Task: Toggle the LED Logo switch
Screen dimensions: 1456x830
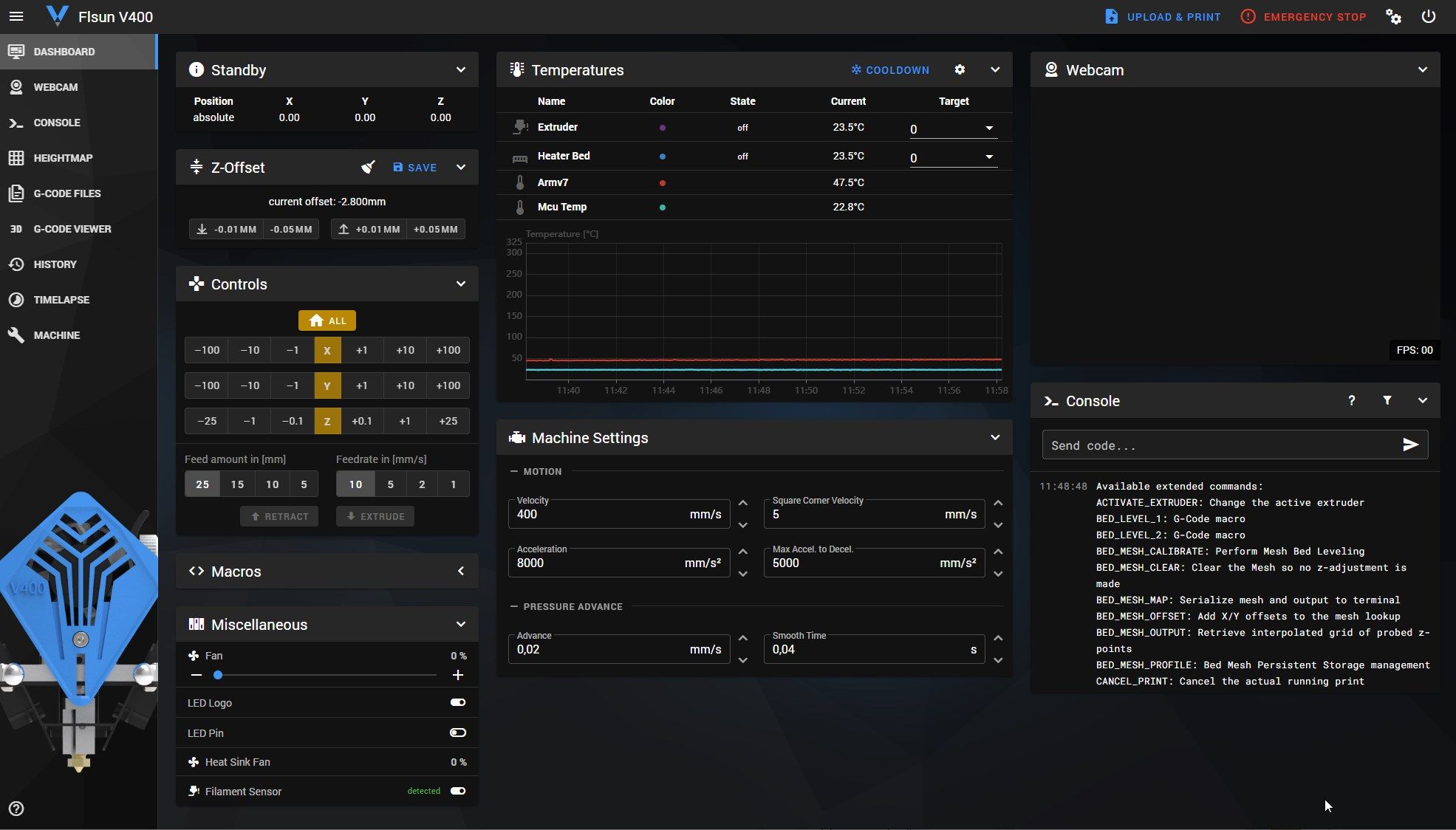Action: point(458,702)
